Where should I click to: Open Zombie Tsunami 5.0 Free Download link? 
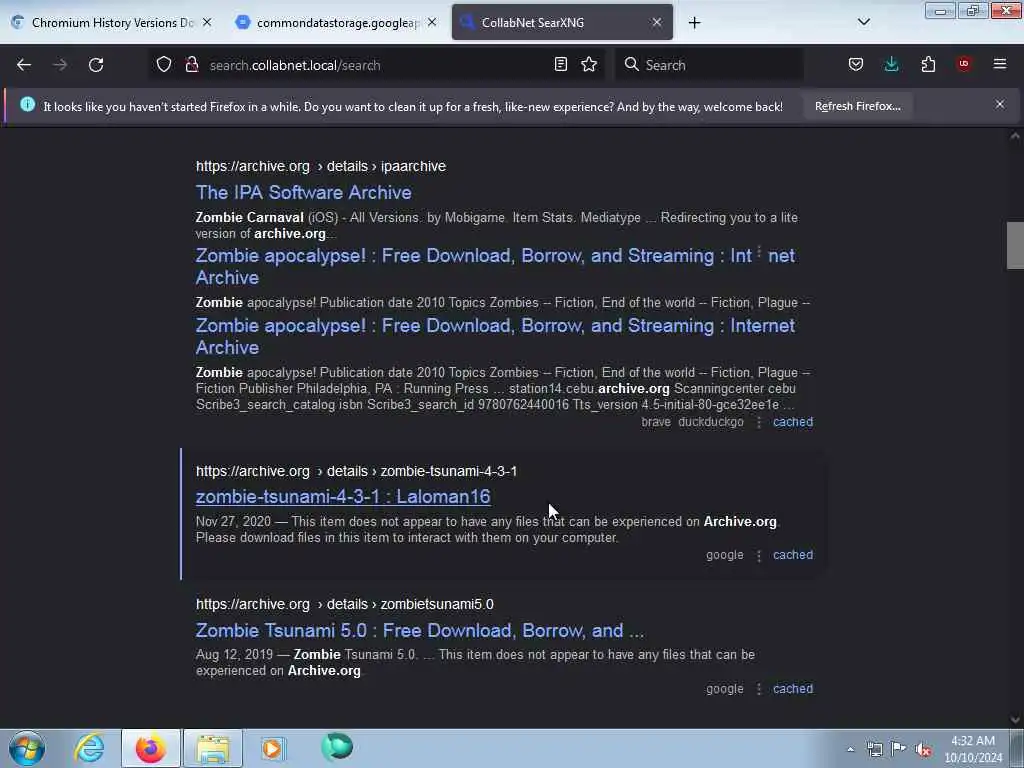click(419, 631)
